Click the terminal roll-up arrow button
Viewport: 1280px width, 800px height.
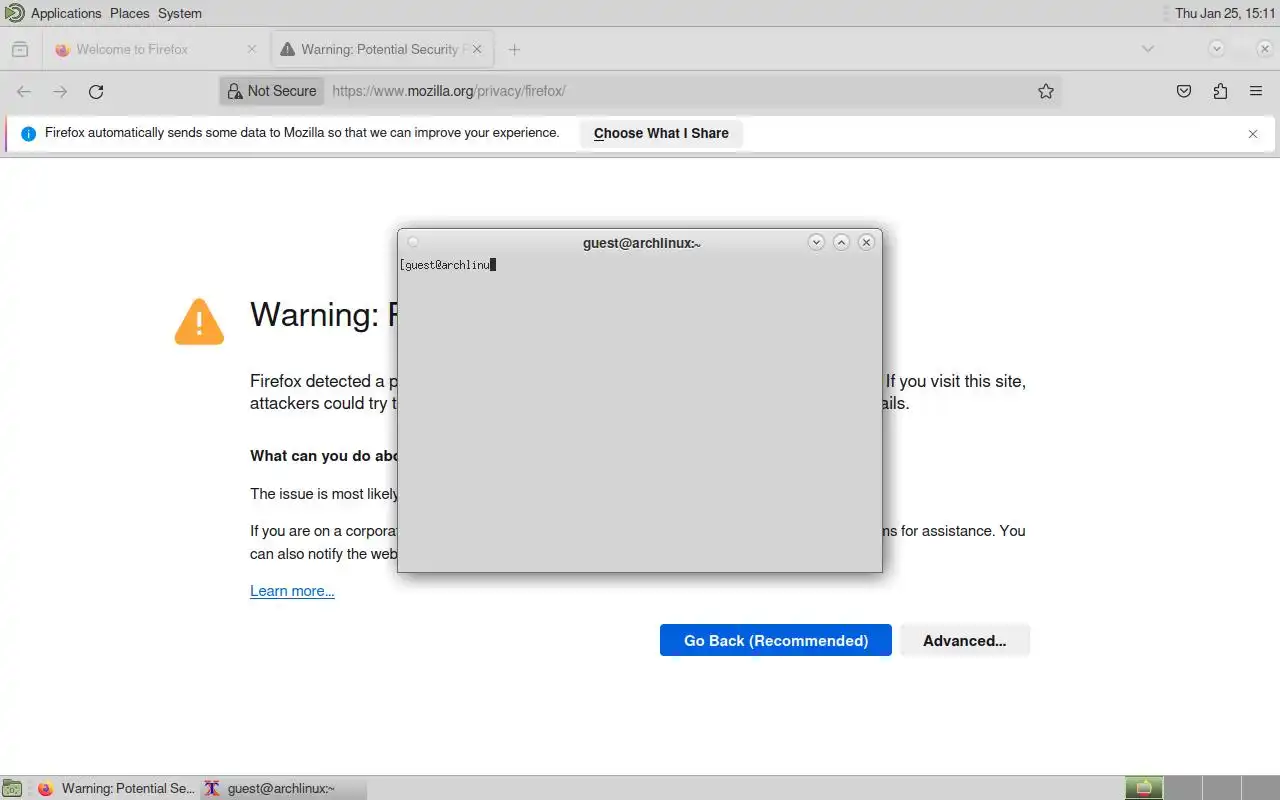click(841, 242)
